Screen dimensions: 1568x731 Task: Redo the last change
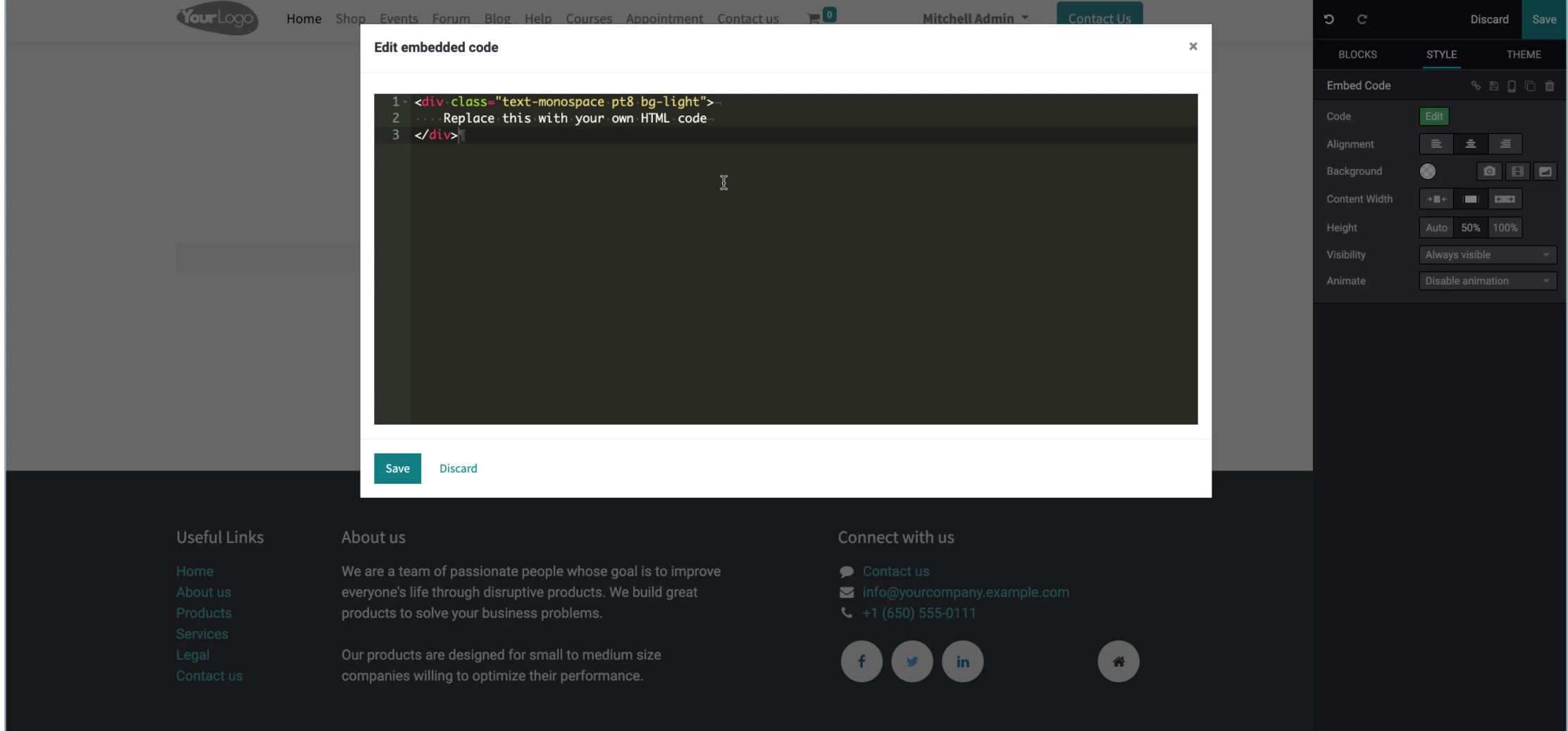coord(1362,19)
